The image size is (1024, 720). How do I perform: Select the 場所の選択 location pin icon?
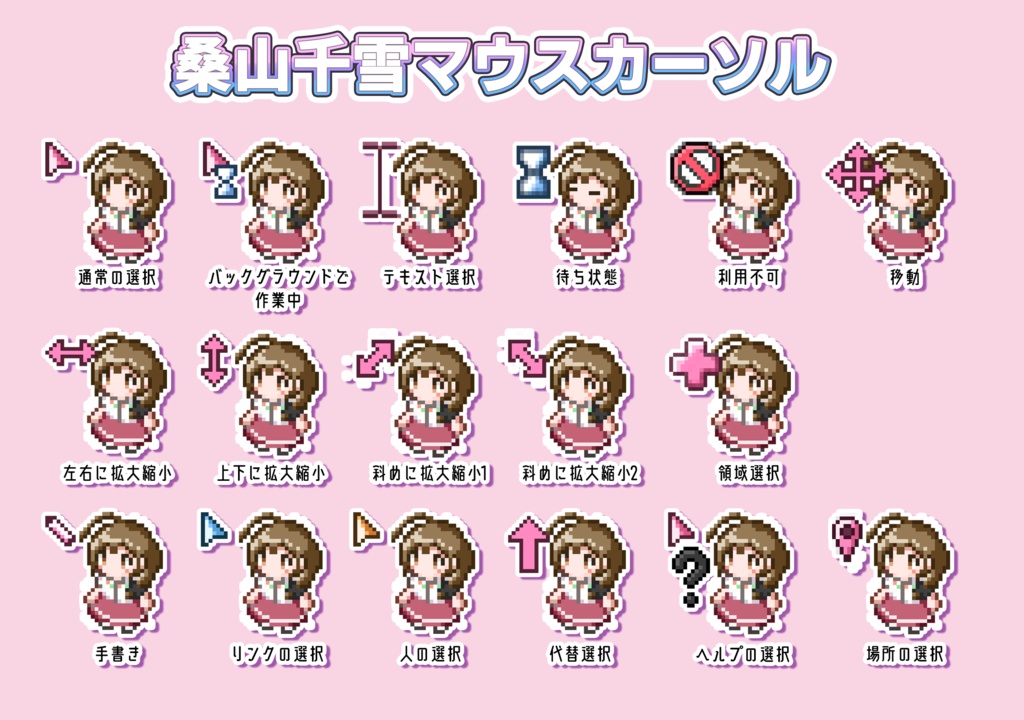848,537
